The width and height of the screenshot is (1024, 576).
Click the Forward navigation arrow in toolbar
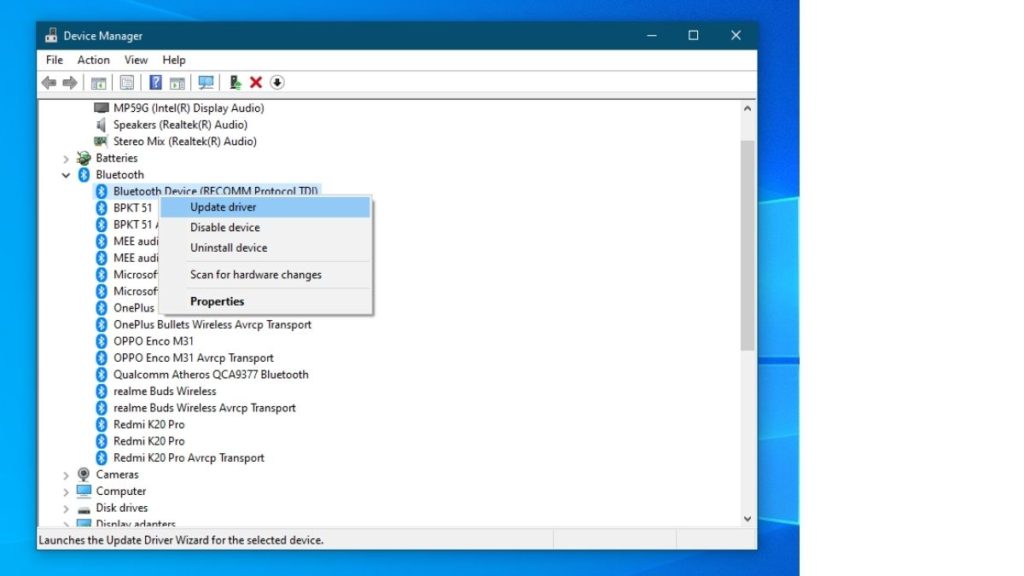click(x=69, y=82)
